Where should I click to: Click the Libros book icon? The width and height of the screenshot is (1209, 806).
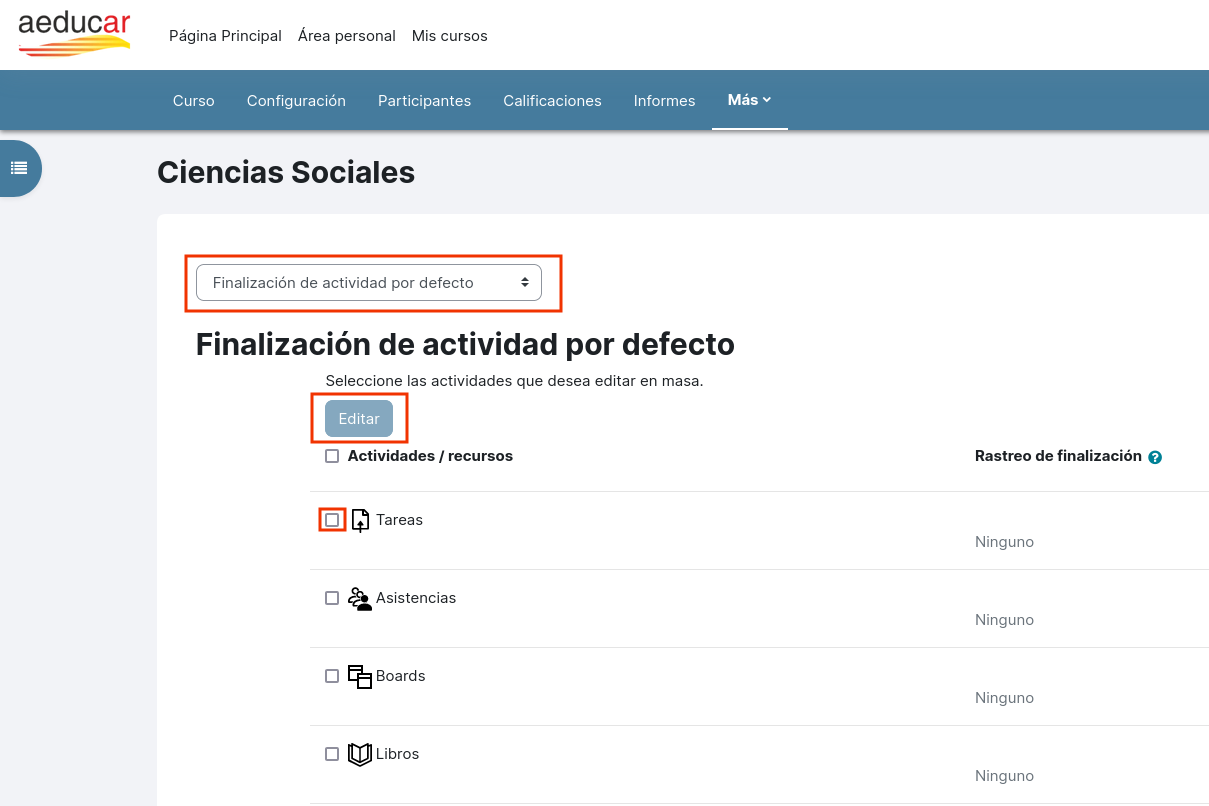(360, 754)
